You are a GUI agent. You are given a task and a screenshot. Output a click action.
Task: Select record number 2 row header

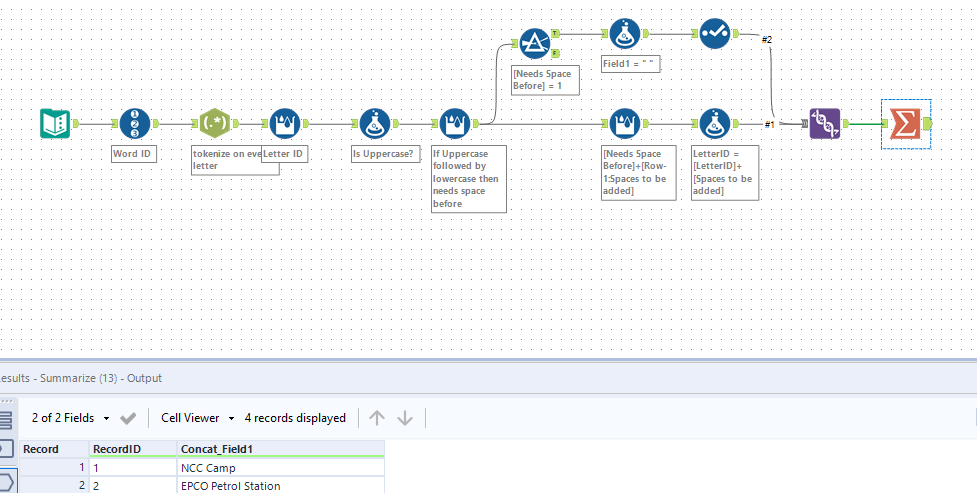(54, 486)
